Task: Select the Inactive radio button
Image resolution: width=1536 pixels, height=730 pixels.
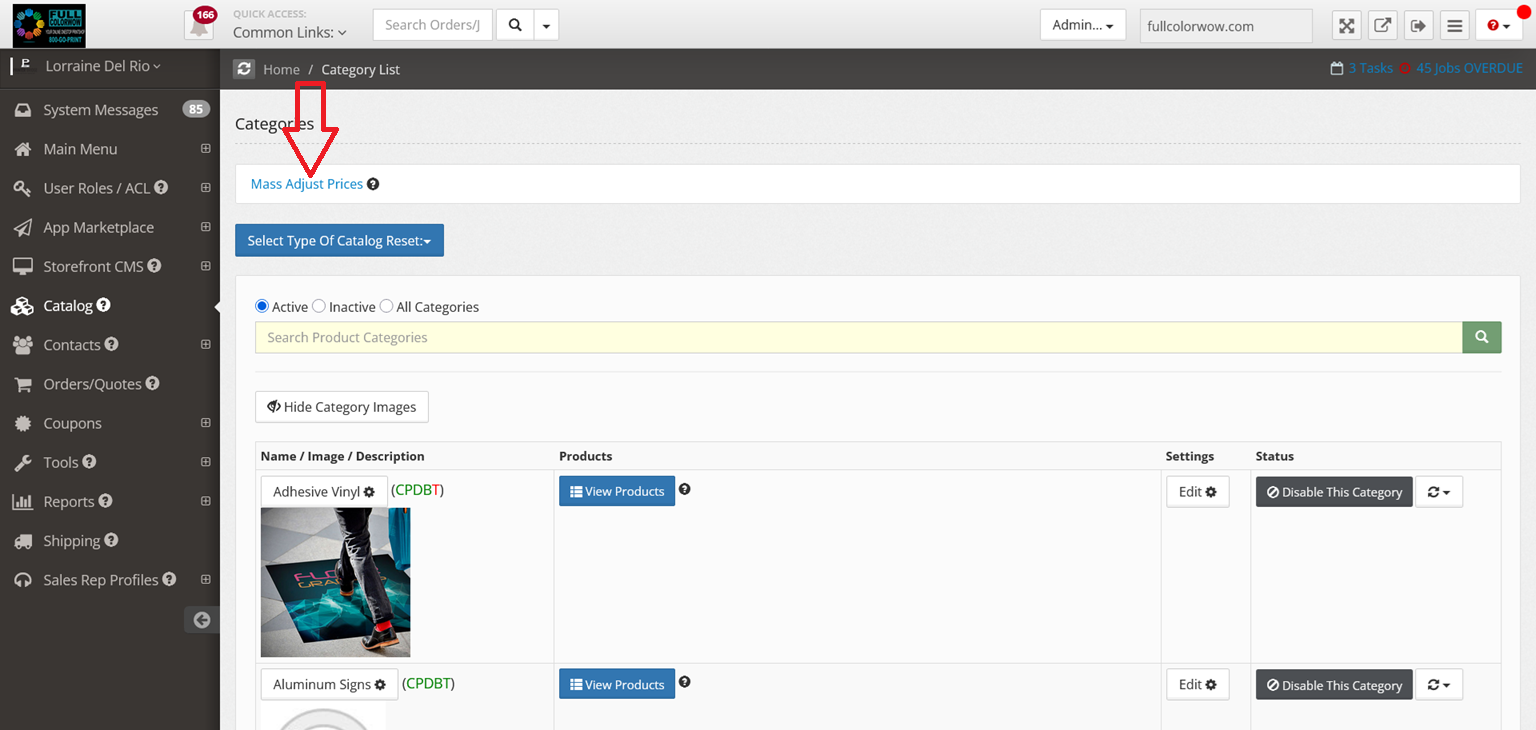Action: [319, 306]
